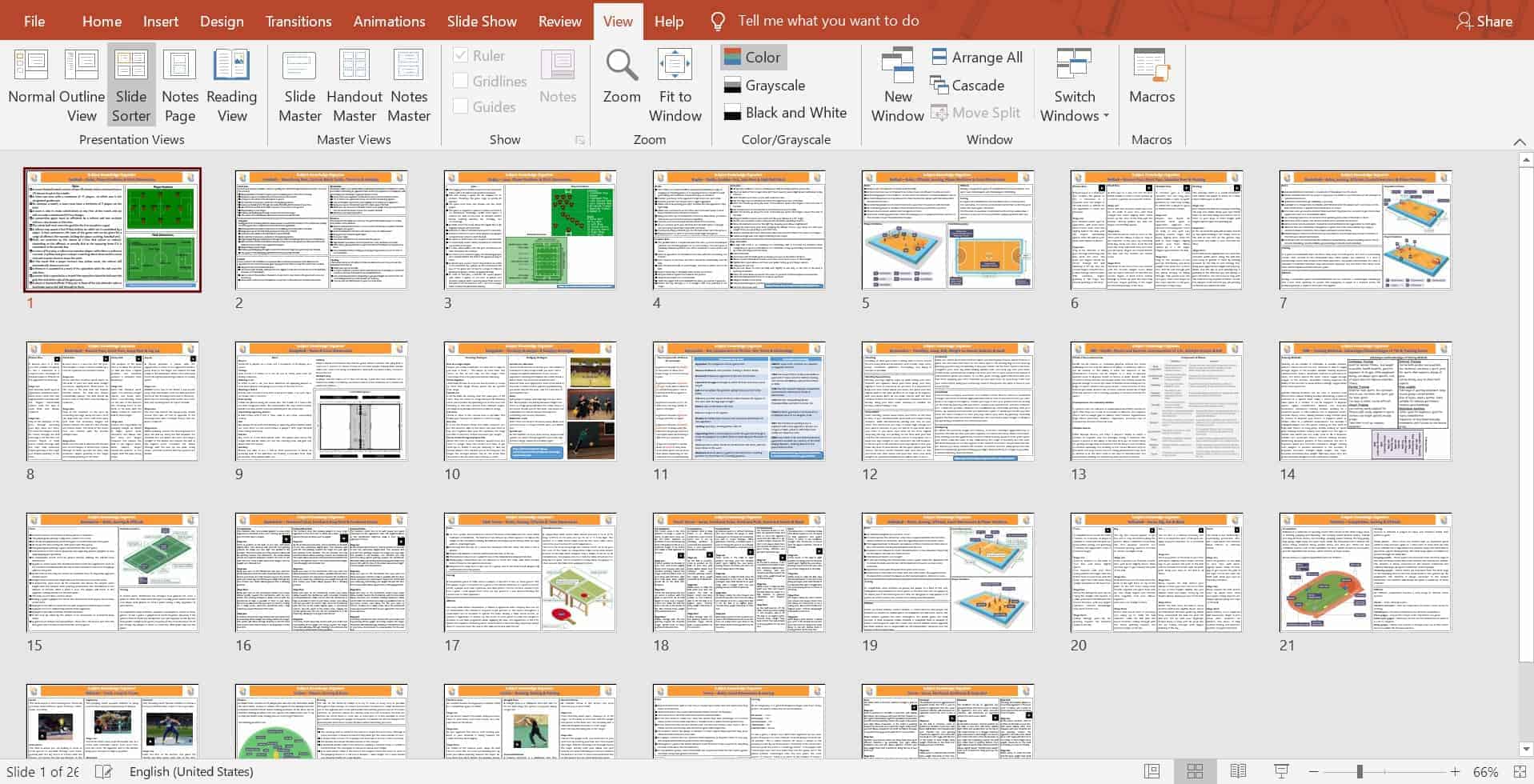Switch to the Slide Show tab
This screenshot has height=784, width=1534.
point(482,21)
